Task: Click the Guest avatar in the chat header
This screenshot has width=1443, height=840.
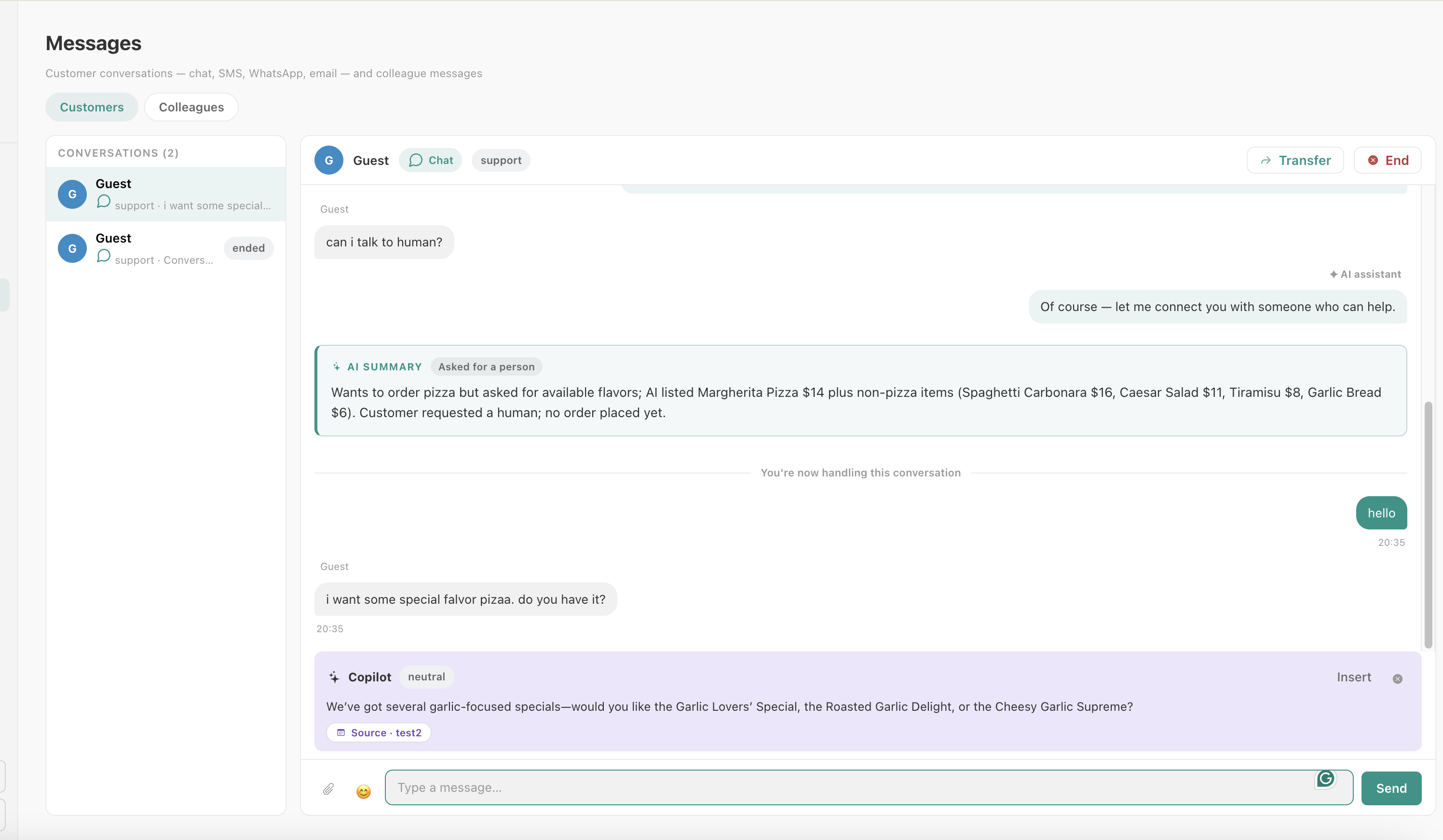Action: coord(329,160)
